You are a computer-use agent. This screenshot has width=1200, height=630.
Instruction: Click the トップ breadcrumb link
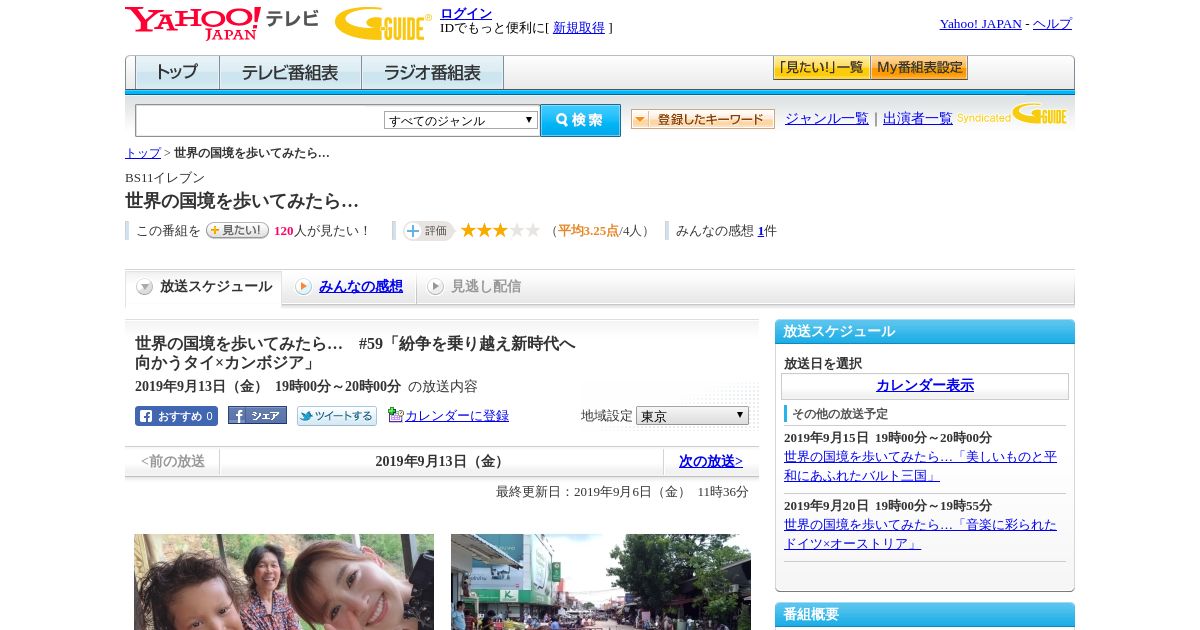point(143,153)
